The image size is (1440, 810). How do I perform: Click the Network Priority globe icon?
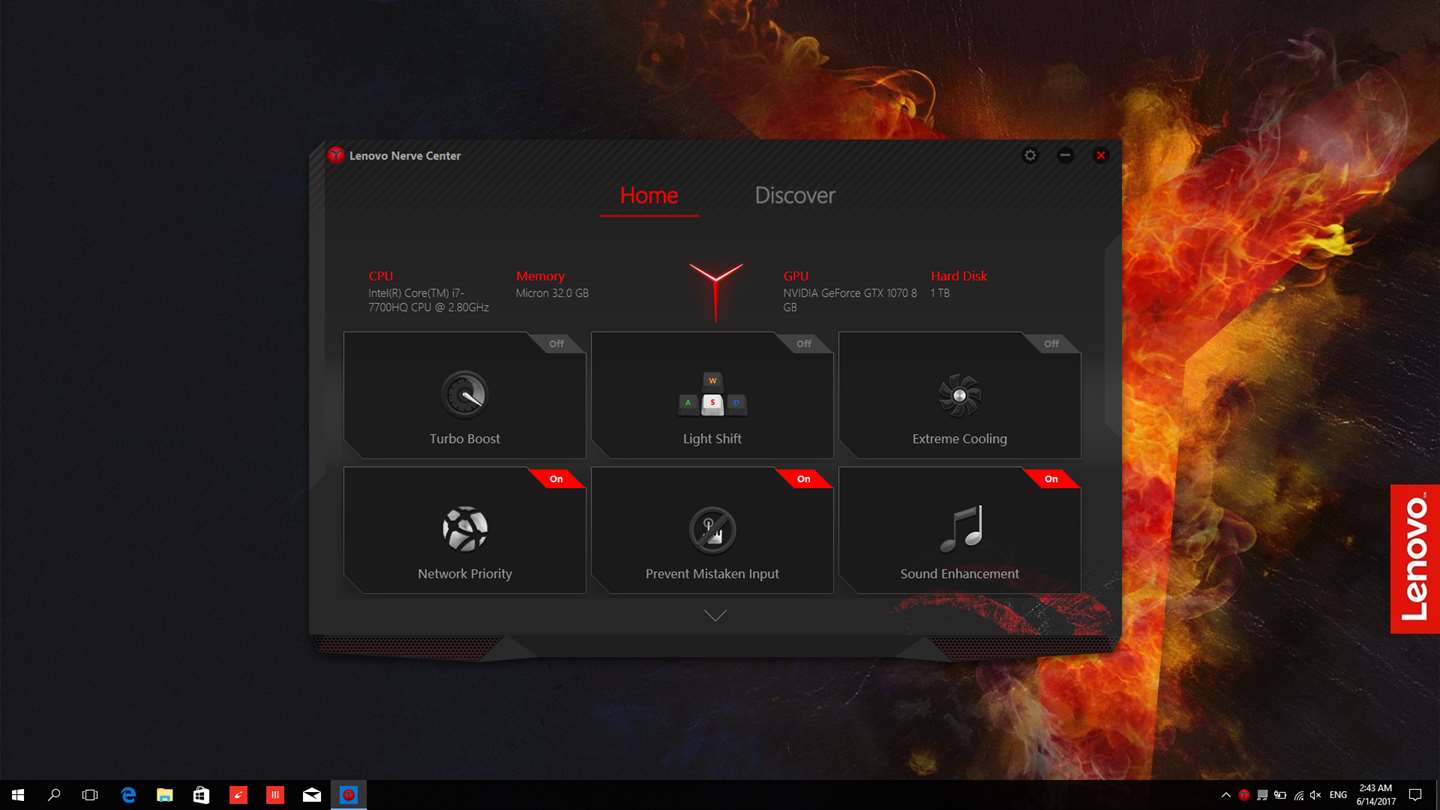465,529
